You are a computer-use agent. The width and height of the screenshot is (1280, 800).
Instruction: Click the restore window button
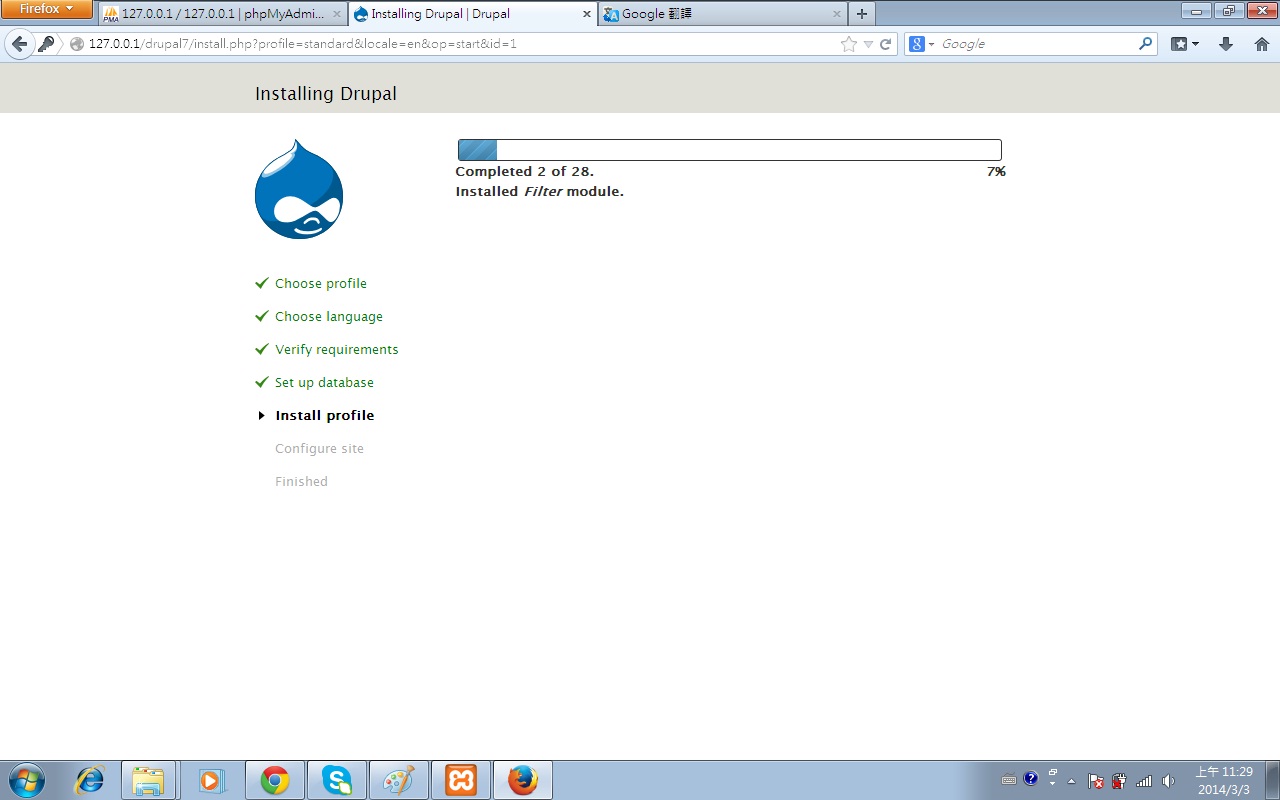pos(1227,10)
